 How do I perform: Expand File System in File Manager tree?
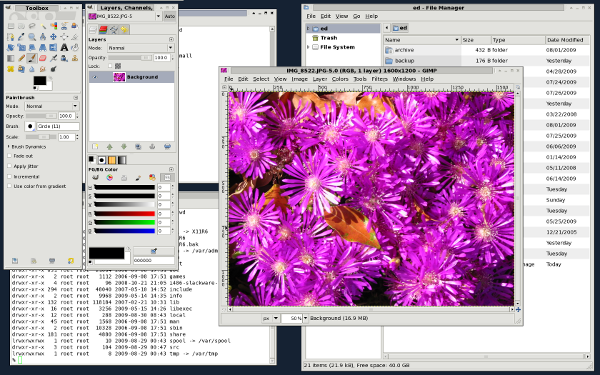pos(308,47)
